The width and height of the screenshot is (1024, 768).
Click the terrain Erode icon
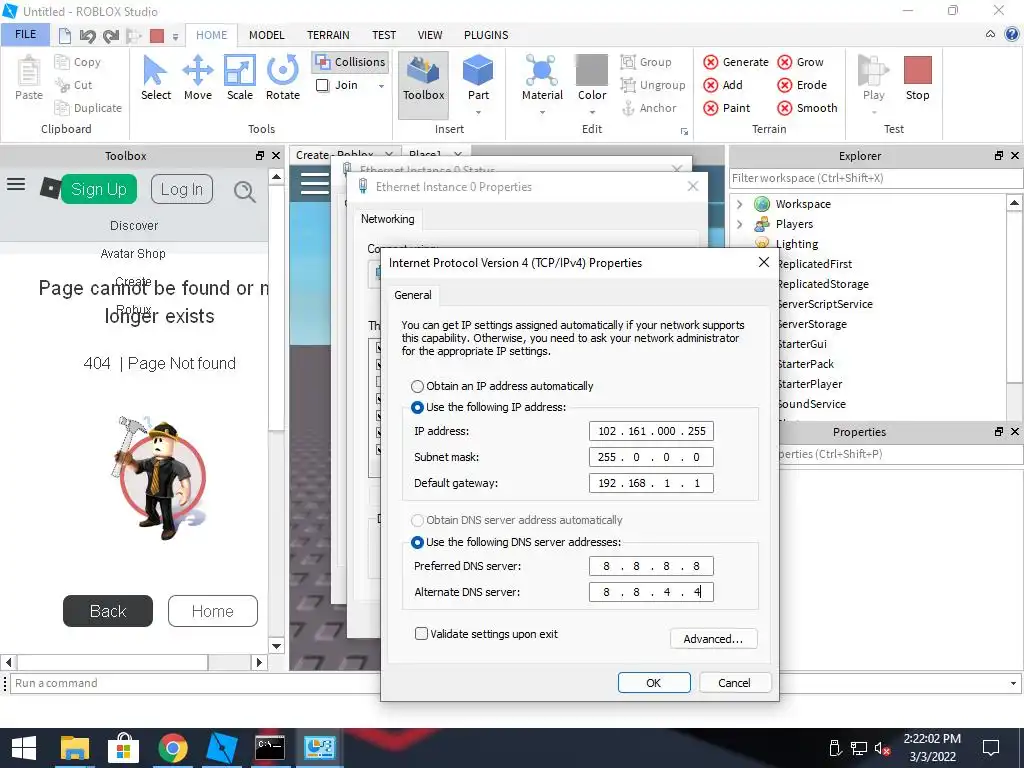click(784, 85)
